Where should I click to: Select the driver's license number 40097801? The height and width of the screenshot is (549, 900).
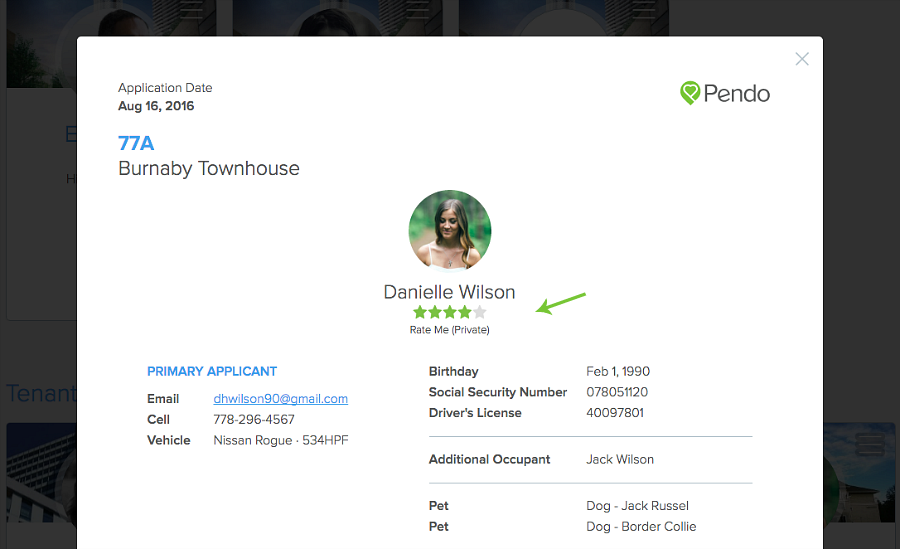615,413
